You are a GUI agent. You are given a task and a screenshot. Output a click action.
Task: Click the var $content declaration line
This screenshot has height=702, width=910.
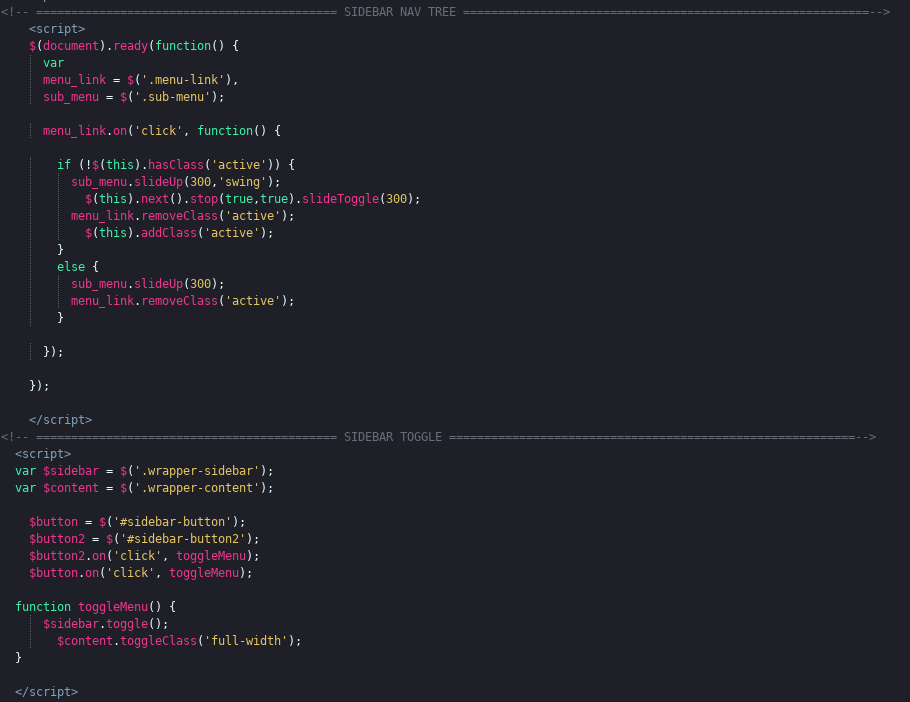pyautogui.click(x=144, y=488)
